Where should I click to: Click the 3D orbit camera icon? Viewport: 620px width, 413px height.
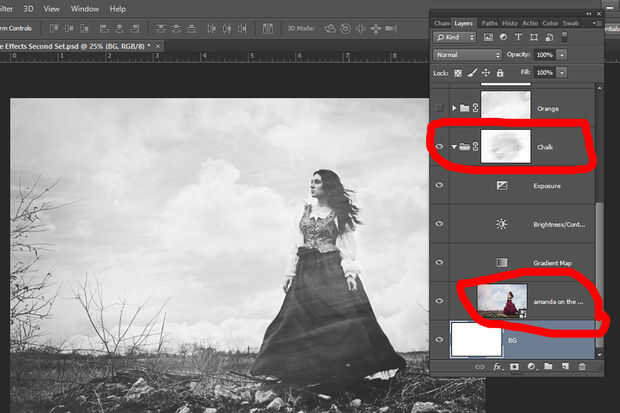(330, 28)
